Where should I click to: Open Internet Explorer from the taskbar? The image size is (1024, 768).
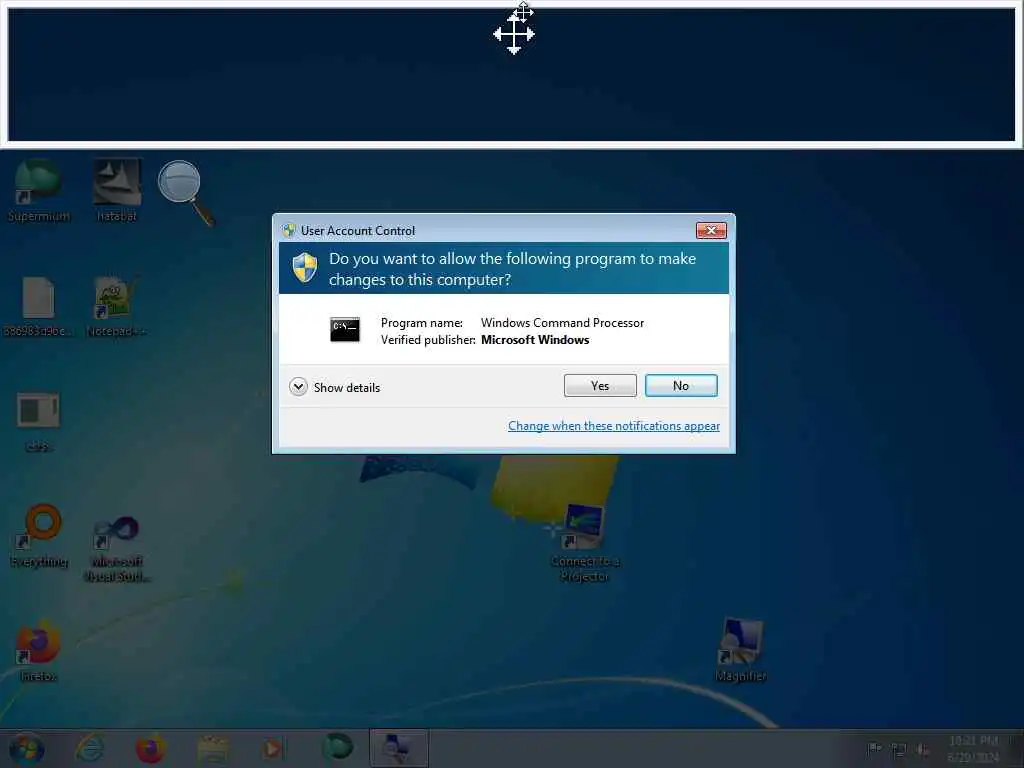point(90,748)
